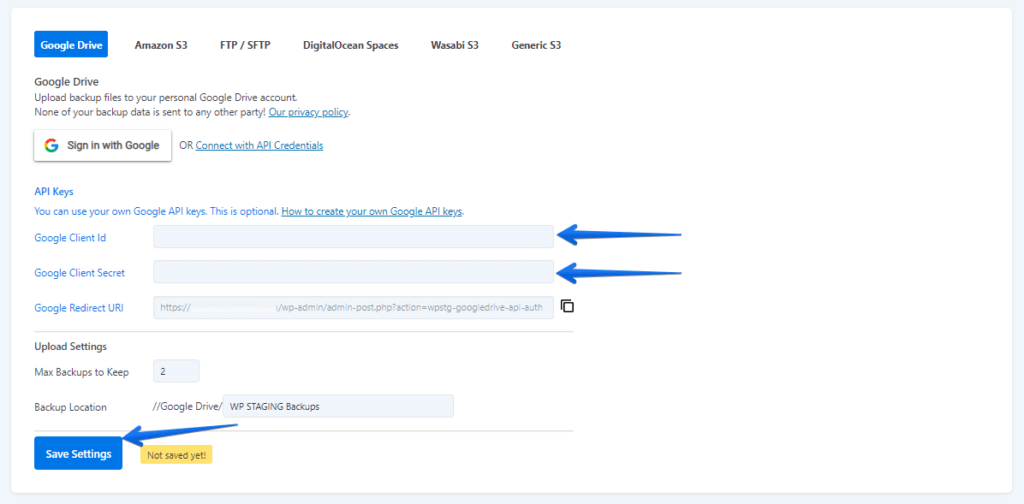Open the FTP / SFTP tab
The image size is (1024, 504).
(246, 45)
